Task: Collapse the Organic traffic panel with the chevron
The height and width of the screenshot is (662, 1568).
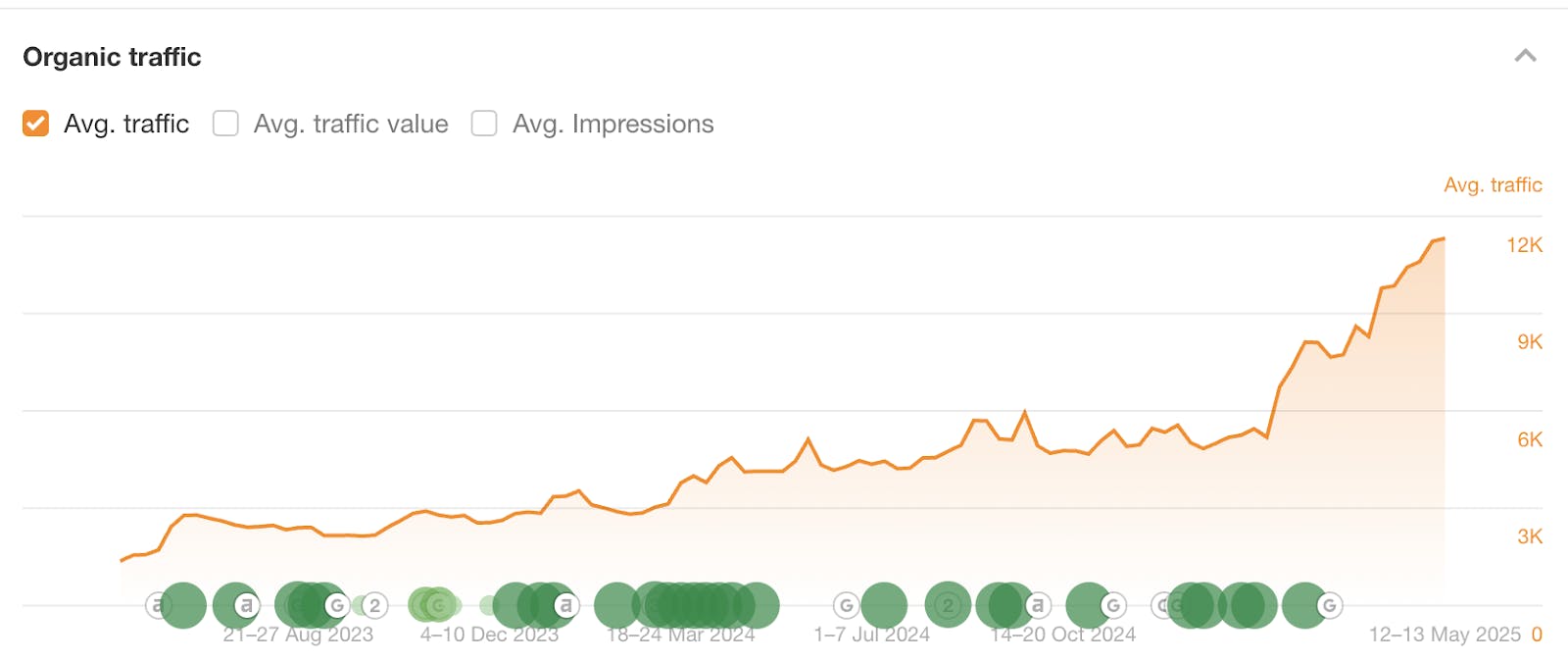Action: tap(1525, 57)
